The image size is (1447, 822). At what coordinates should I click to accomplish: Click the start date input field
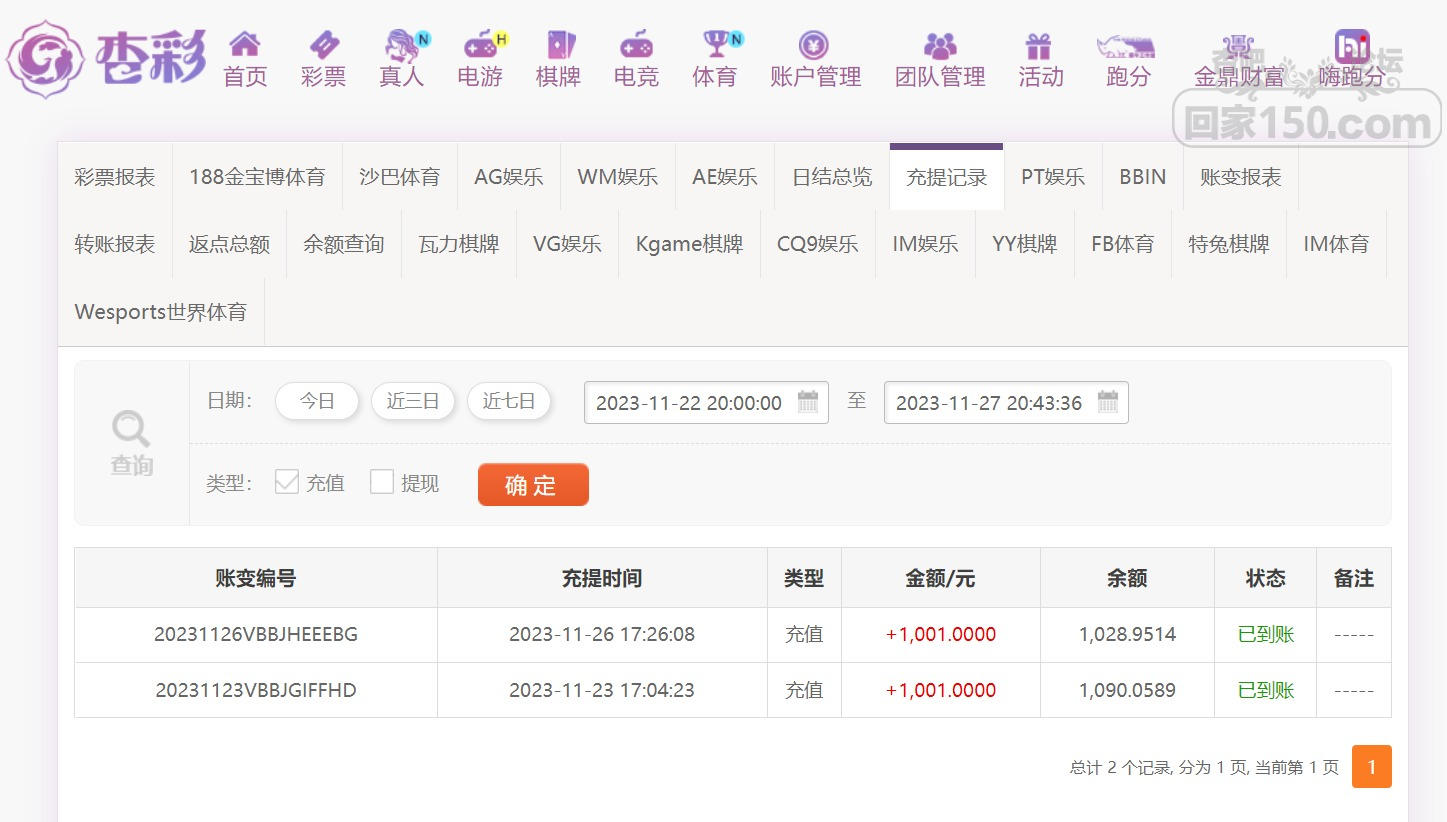pos(689,403)
